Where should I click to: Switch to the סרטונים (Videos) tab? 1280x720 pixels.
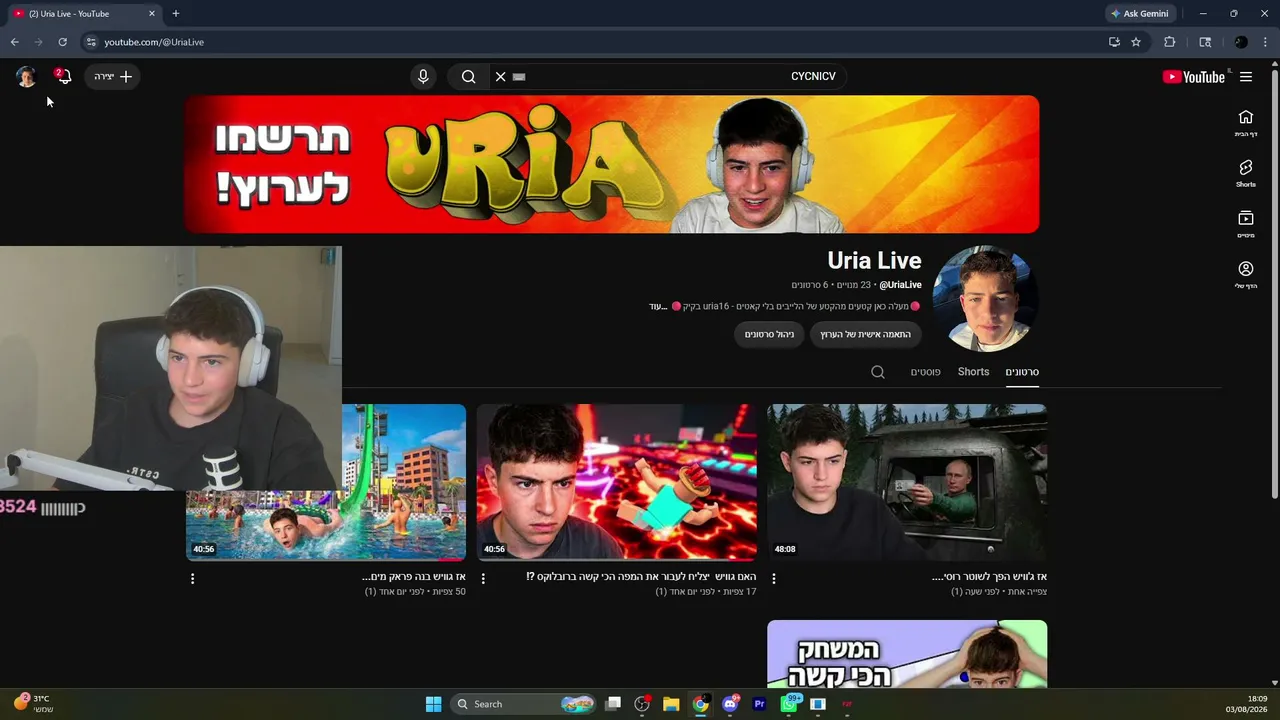click(x=1022, y=372)
